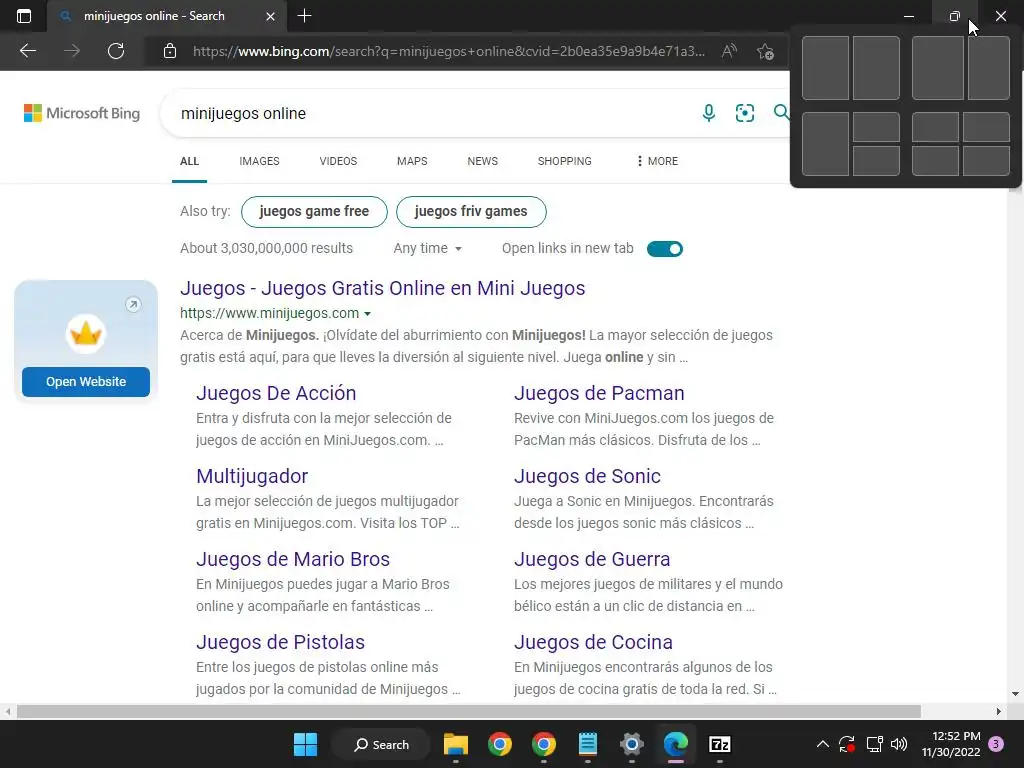The height and width of the screenshot is (768, 1024).
Task: View site information lock icon
Action: tap(170, 51)
